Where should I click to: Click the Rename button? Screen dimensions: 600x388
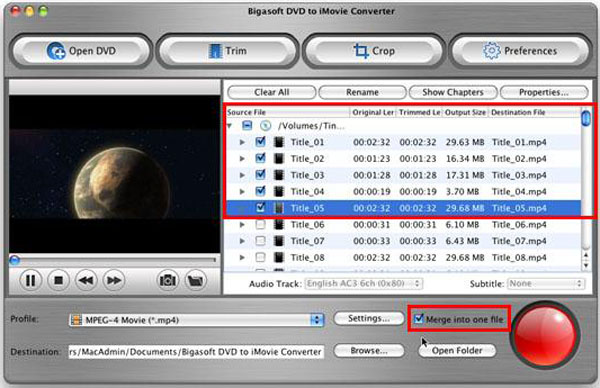pyautogui.click(x=362, y=92)
